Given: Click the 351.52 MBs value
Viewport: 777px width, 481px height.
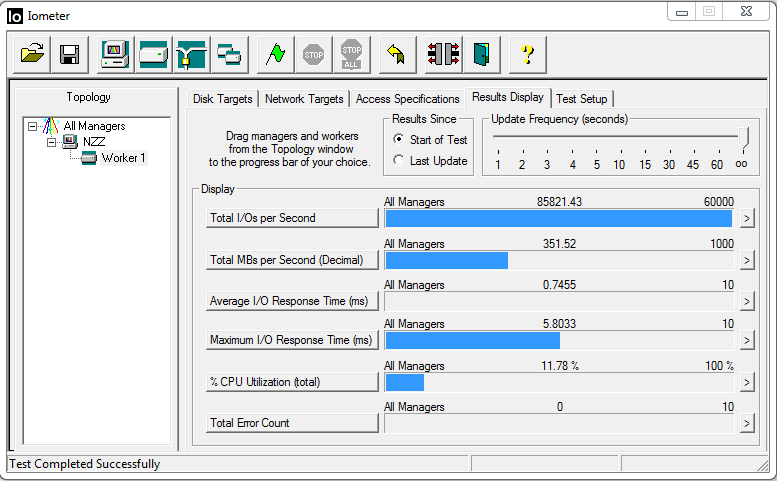Looking at the screenshot, I should (559, 244).
